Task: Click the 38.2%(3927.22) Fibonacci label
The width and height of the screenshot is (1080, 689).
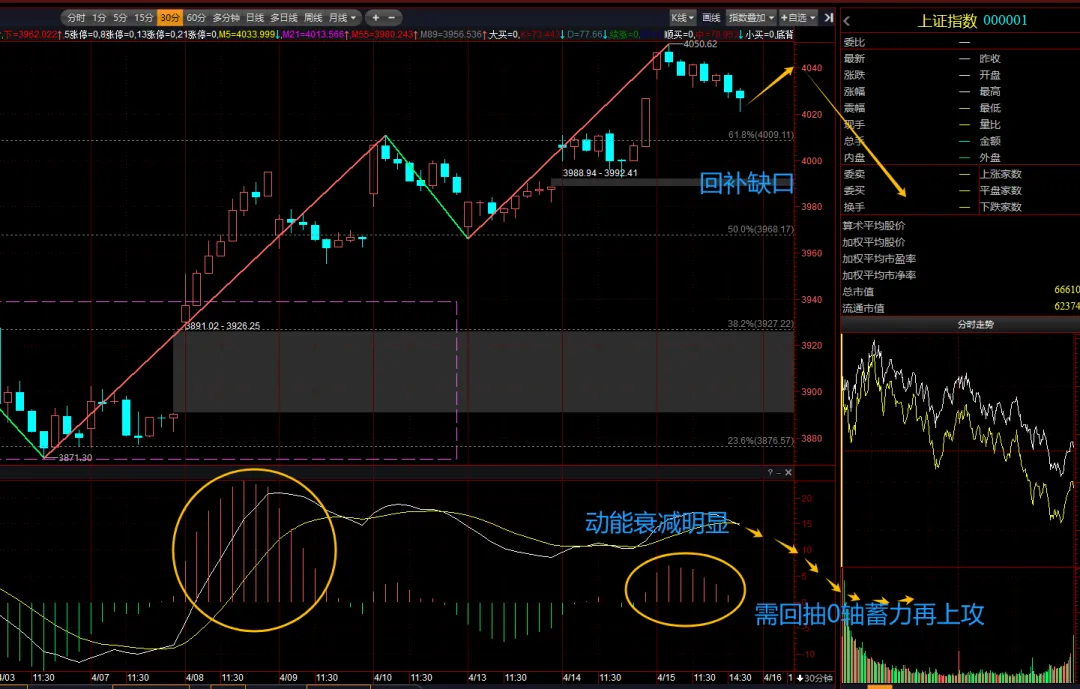Action: 761,324
